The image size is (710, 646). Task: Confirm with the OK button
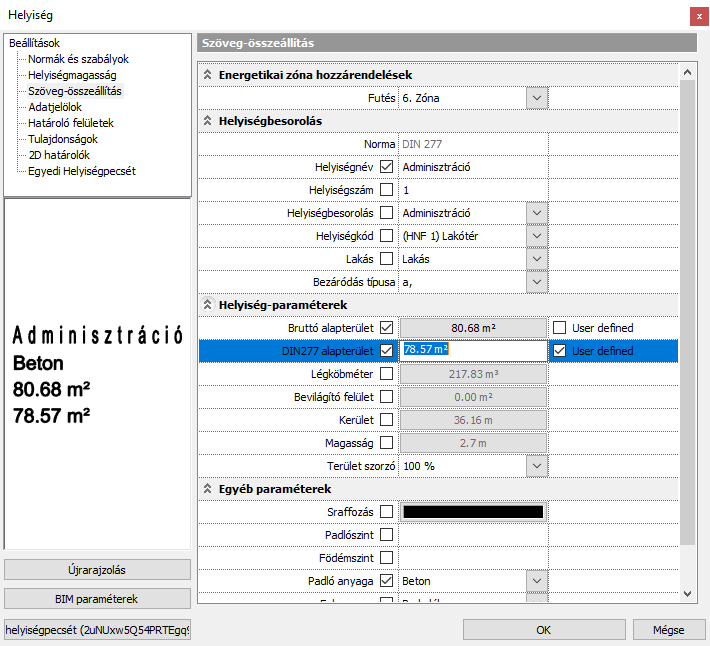point(543,630)
